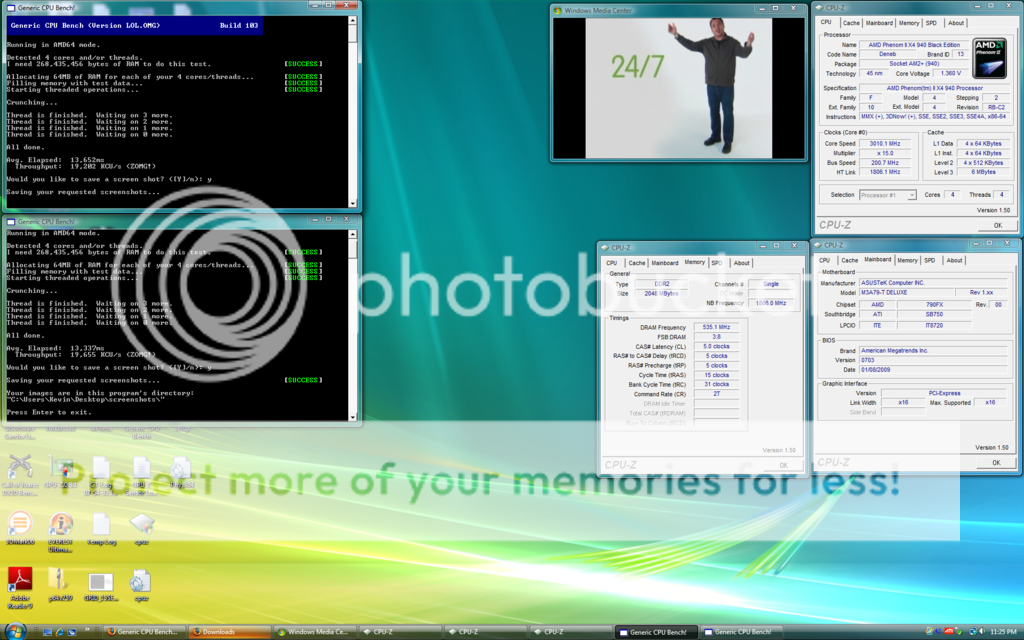Click memory Size value 2048 MBytes

click(661, 294)
